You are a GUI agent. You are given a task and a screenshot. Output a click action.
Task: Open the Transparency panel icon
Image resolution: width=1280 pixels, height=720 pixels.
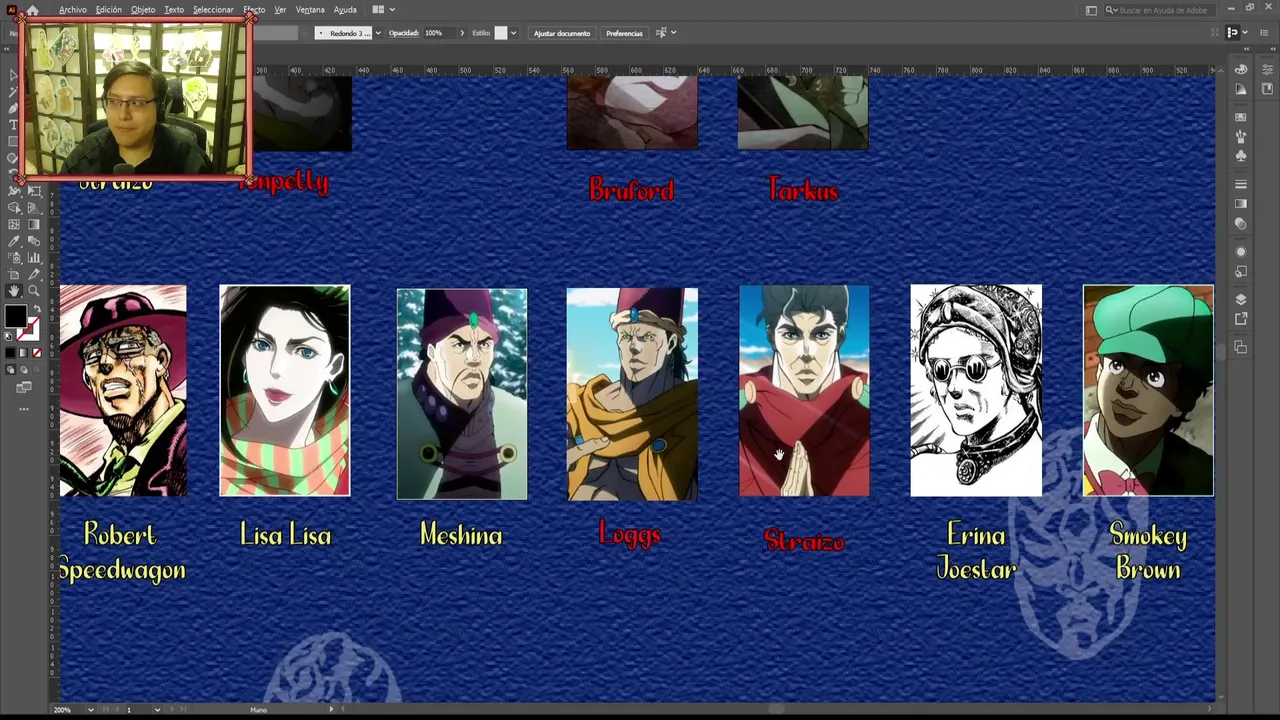click(x=1241, y=223)
